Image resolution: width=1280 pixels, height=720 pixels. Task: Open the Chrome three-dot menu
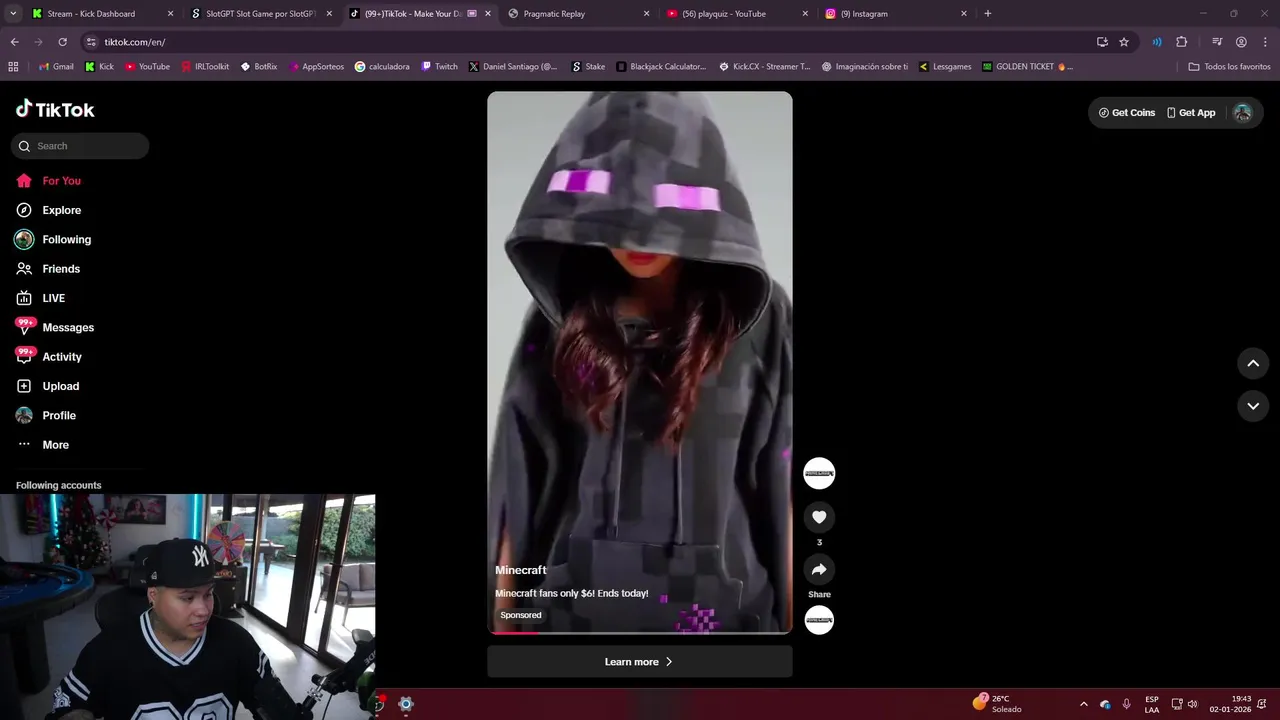coord(1264,42)
